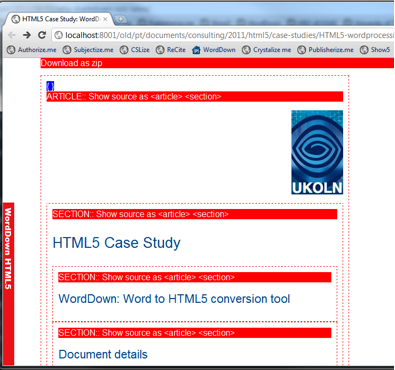395x370 pixels.
Task: Open the Crystalize me bookmark
Action: 267,50
